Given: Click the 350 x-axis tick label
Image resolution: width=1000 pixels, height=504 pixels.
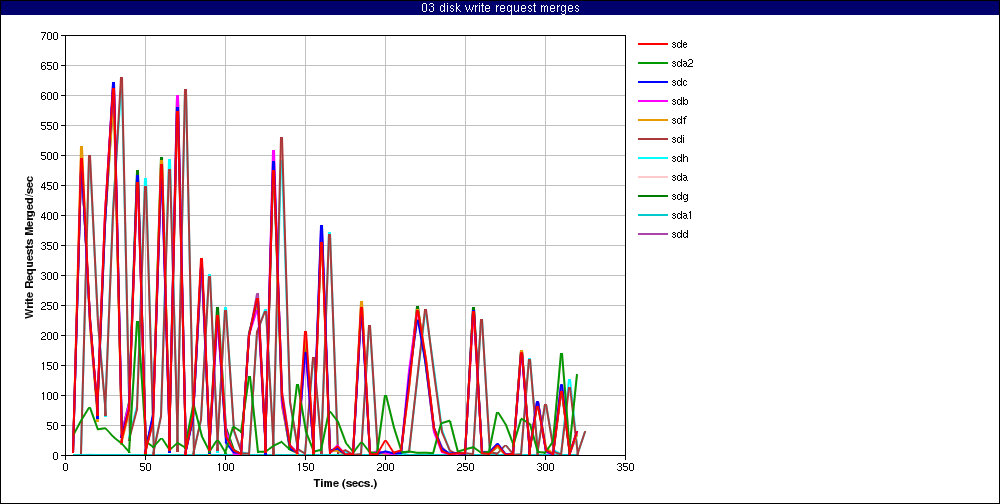Looking at the screenshot, I should (x=626, y=467).
